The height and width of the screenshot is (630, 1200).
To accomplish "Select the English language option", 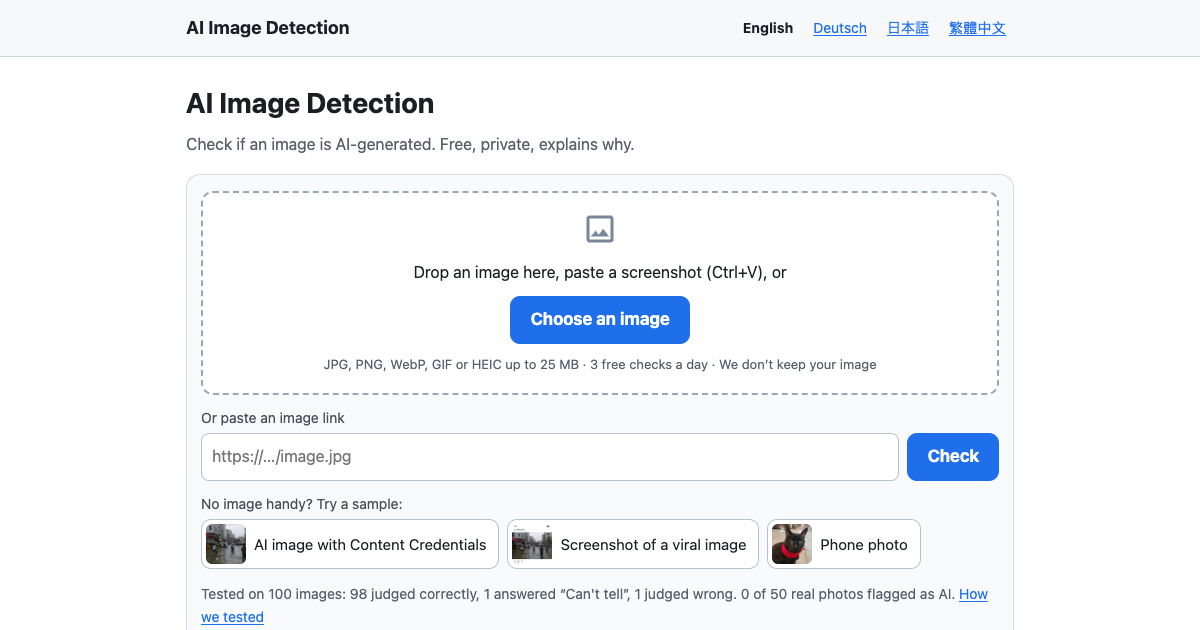I will coord(768,28).
